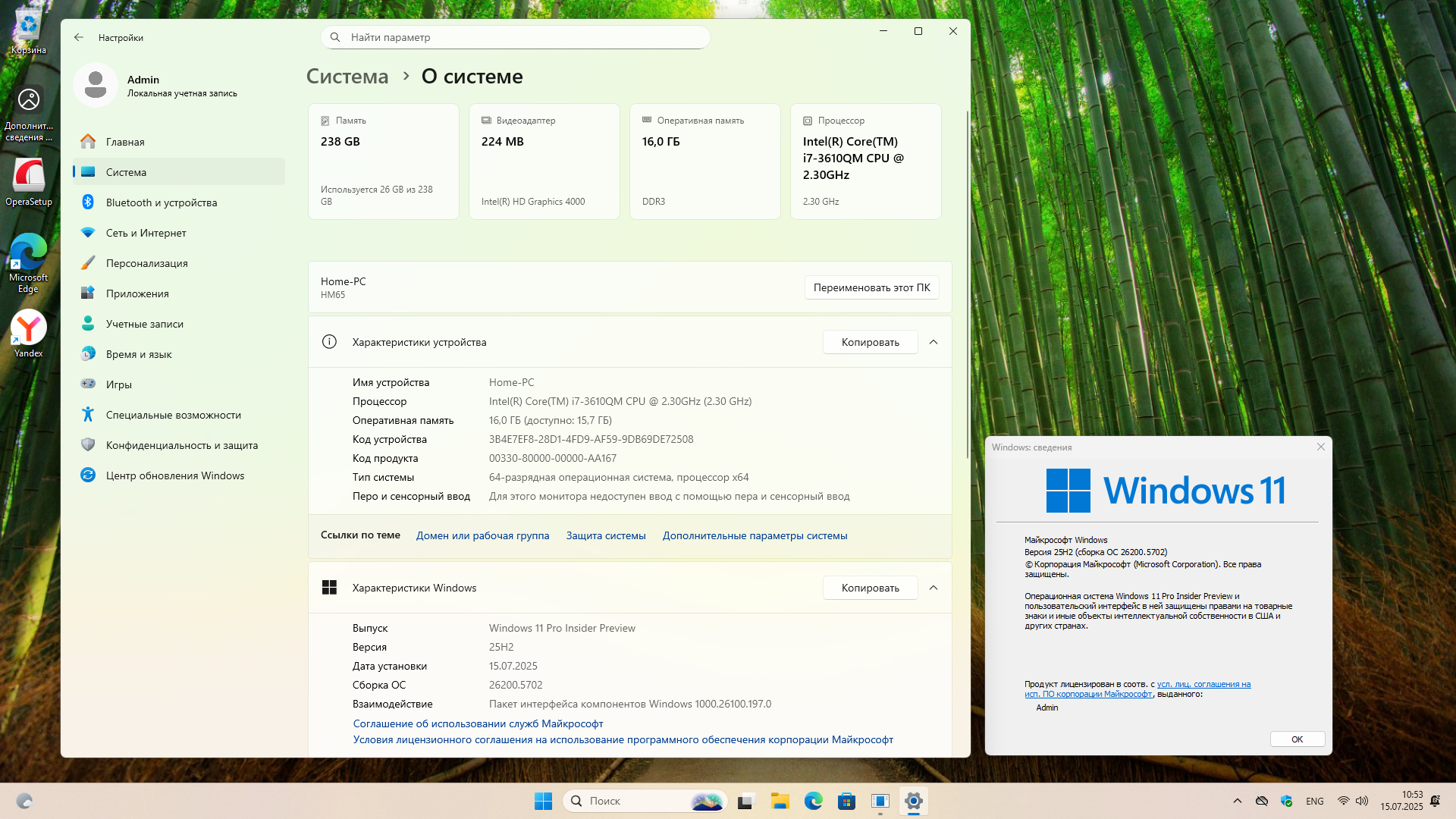Select Персонализация in sidebar
The width and height of the screenshot is (1456, 819).
[x=146, y=263]
